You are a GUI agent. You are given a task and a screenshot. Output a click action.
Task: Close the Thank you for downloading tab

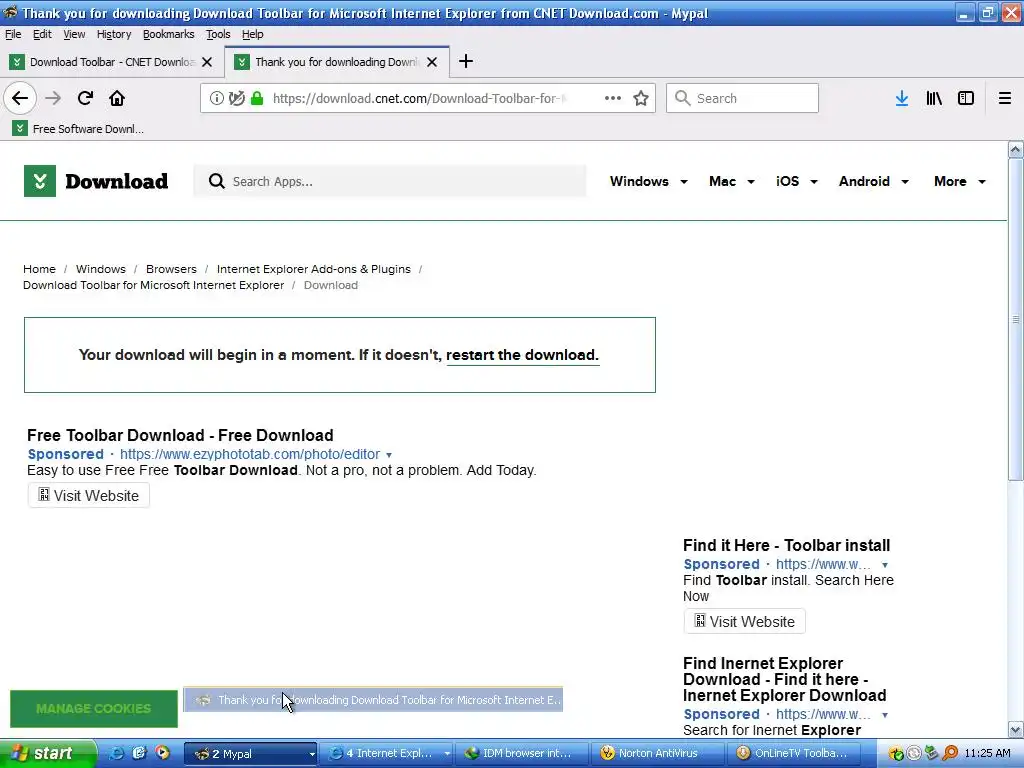(x=432, y=62)
